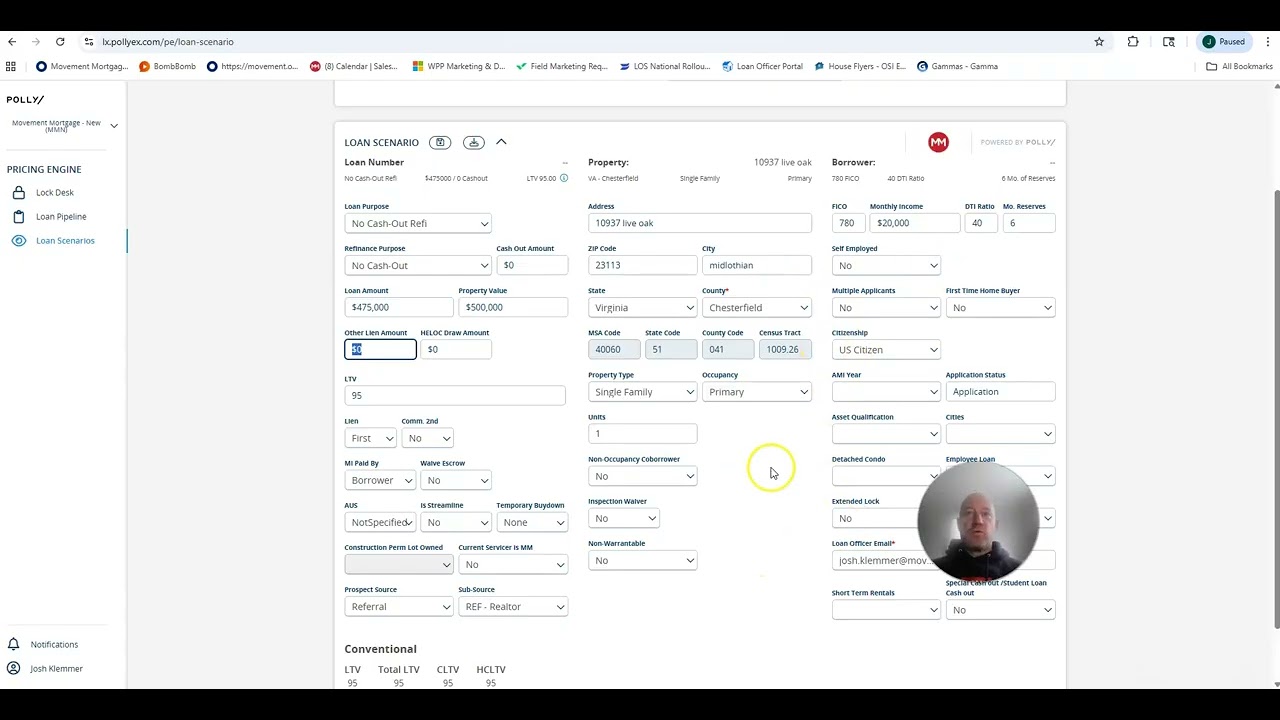Click the Polly logo
1280x720 pixels.
click(26, 100)
